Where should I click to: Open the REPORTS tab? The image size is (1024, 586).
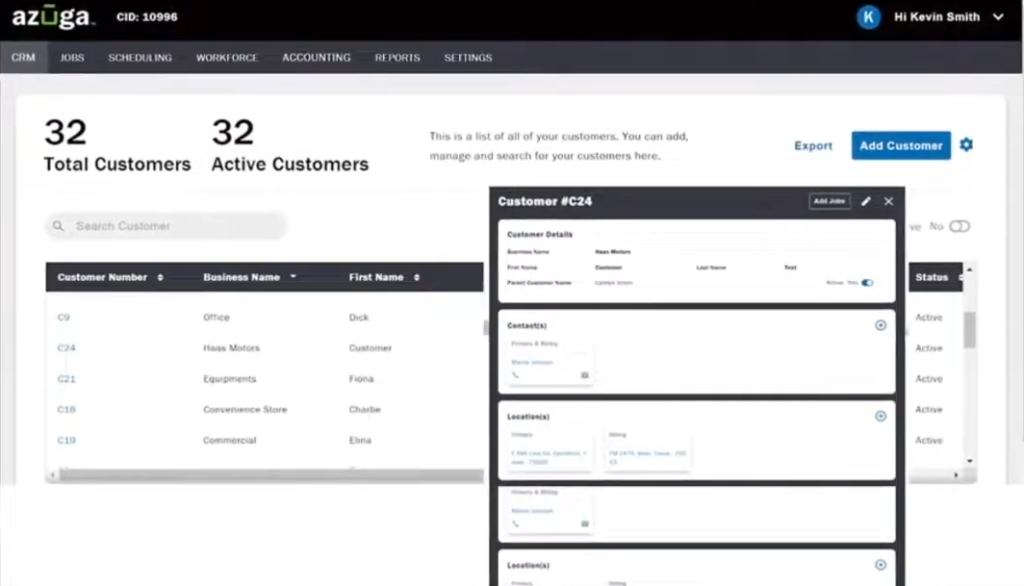[397, 57]
